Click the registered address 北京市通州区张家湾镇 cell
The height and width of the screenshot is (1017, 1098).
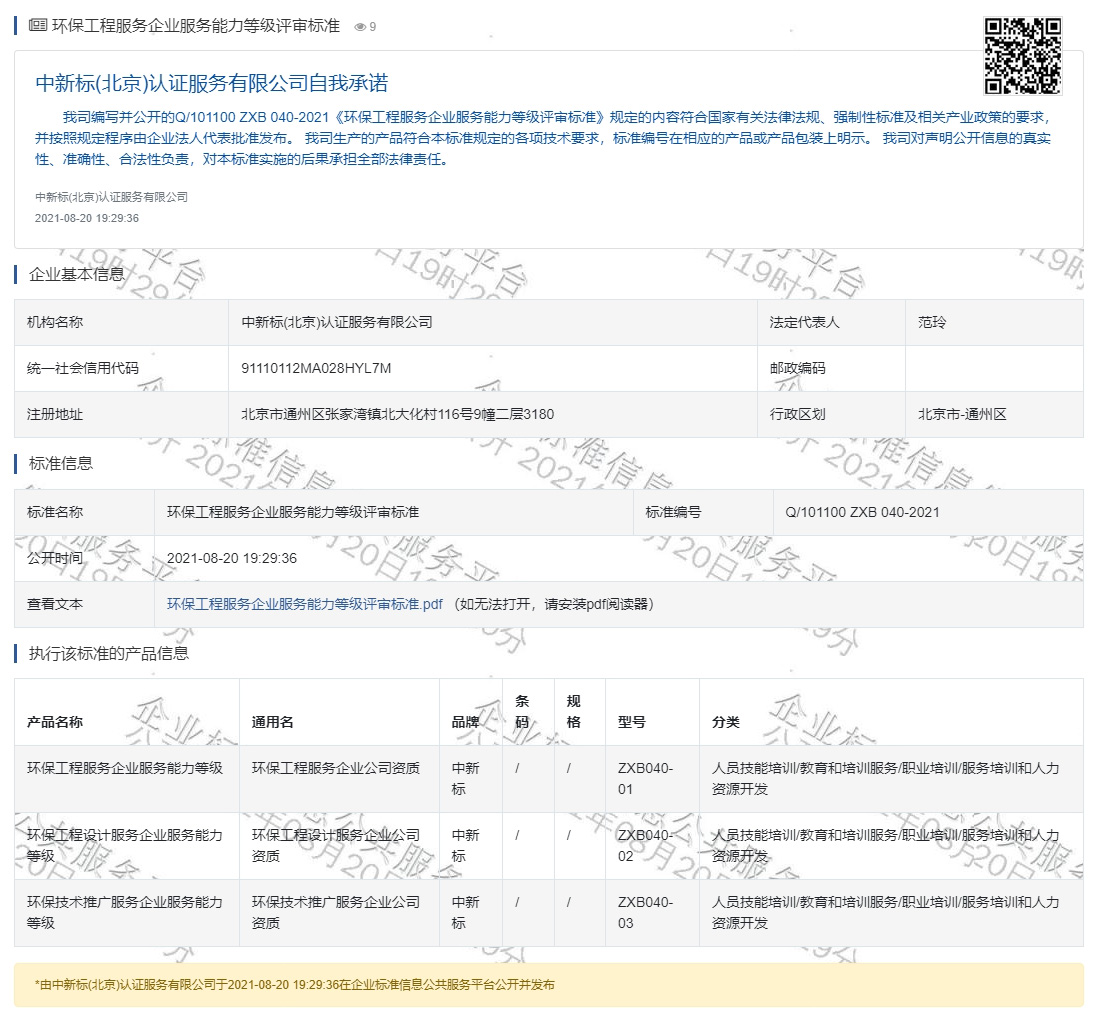492,415
